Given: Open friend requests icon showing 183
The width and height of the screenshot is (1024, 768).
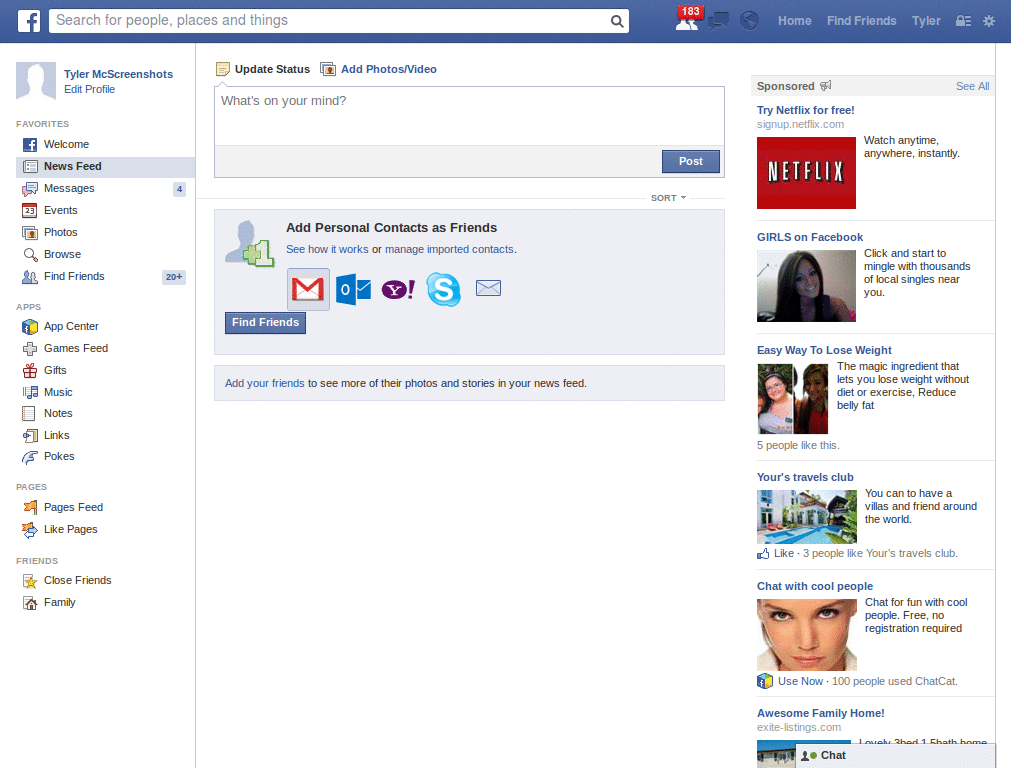Looking at the screenshot, I should 688,20.
